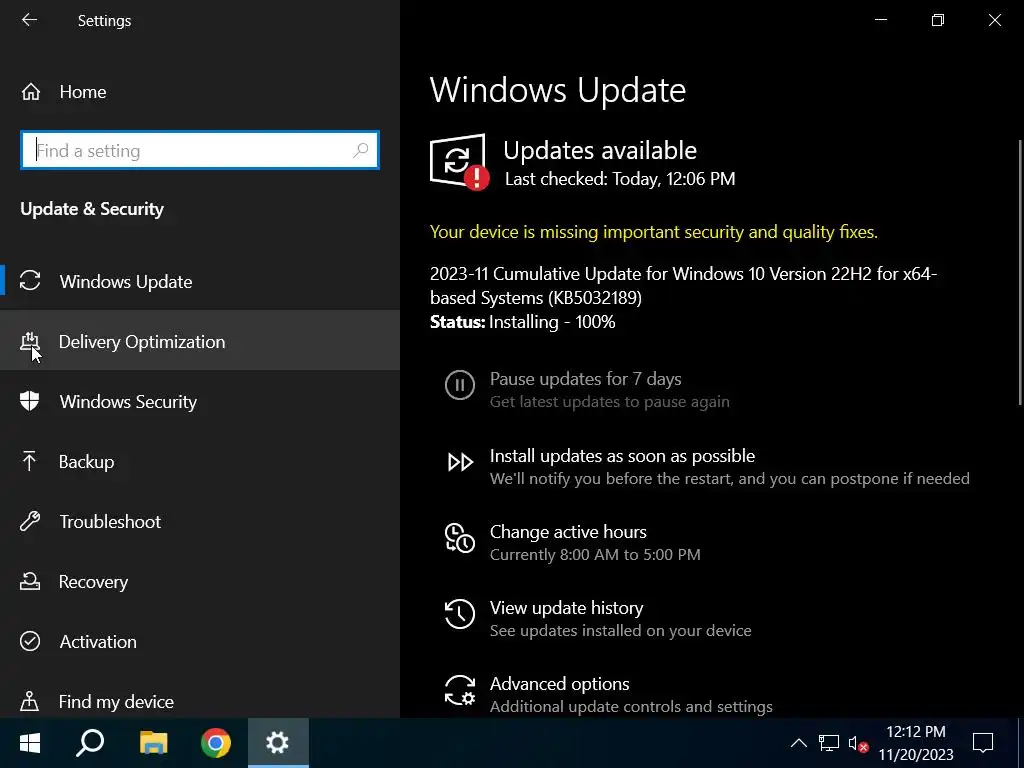Open Activation settings page
Screen dimensions: 1024x768
point(200,641)
